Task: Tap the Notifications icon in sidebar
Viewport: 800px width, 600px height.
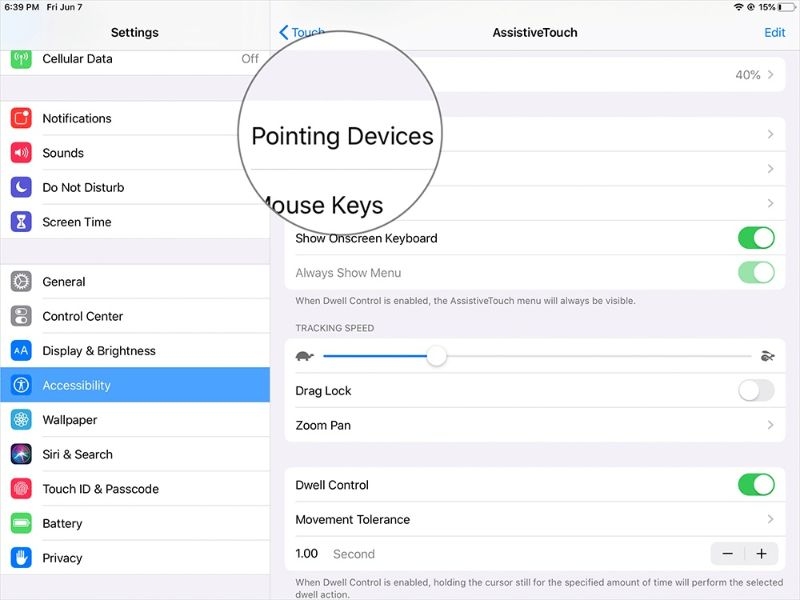Action: (21, 118)
